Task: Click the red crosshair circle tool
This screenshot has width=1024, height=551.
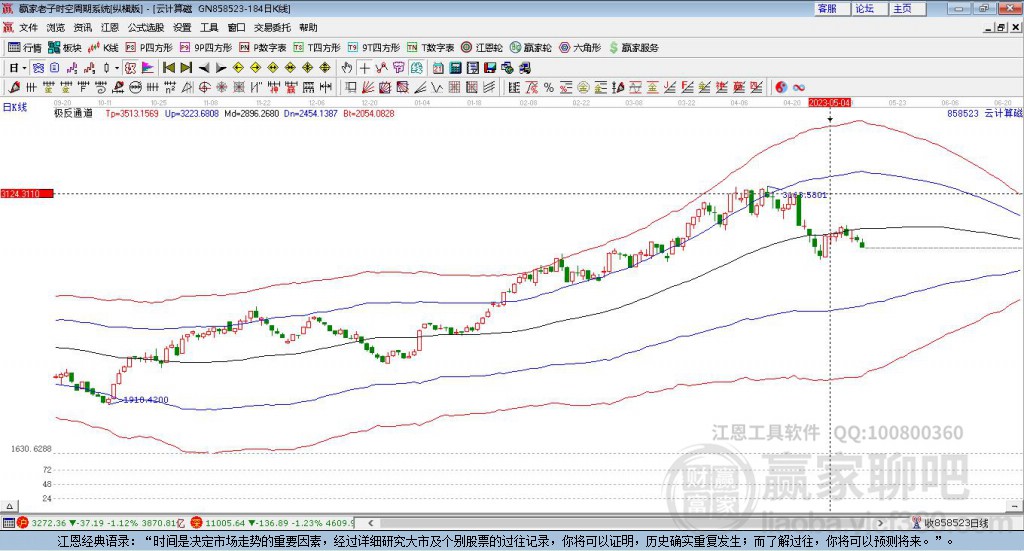Action: 205,87
